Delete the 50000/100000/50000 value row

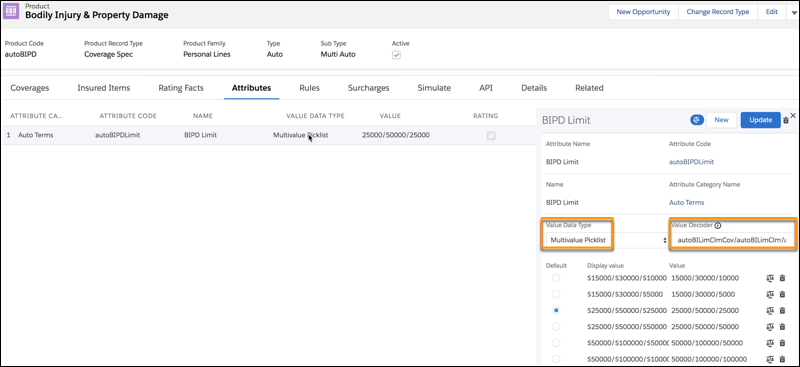pos(783,342)
